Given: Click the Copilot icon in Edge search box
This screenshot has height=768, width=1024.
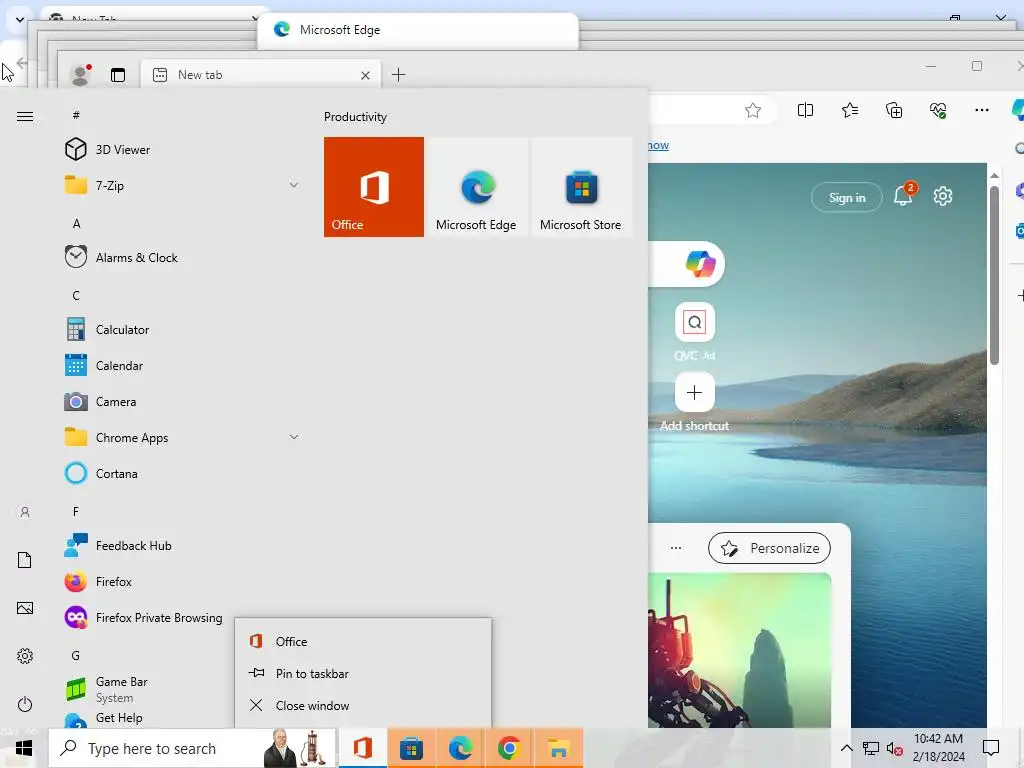Looking at the screenshot, I should pos(700,264).
